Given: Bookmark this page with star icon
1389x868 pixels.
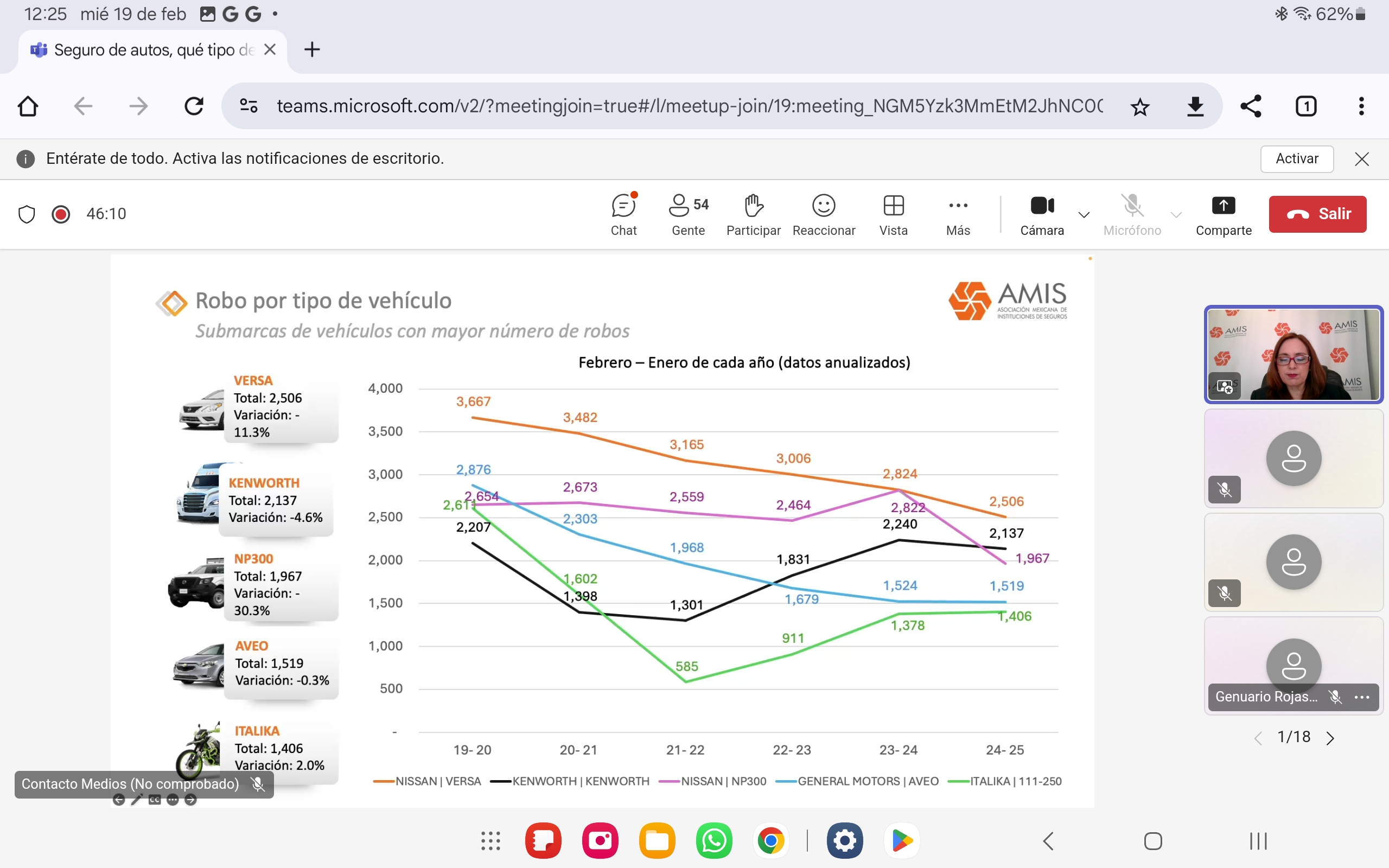Looking at the screenshot, I should (1140, 107).
